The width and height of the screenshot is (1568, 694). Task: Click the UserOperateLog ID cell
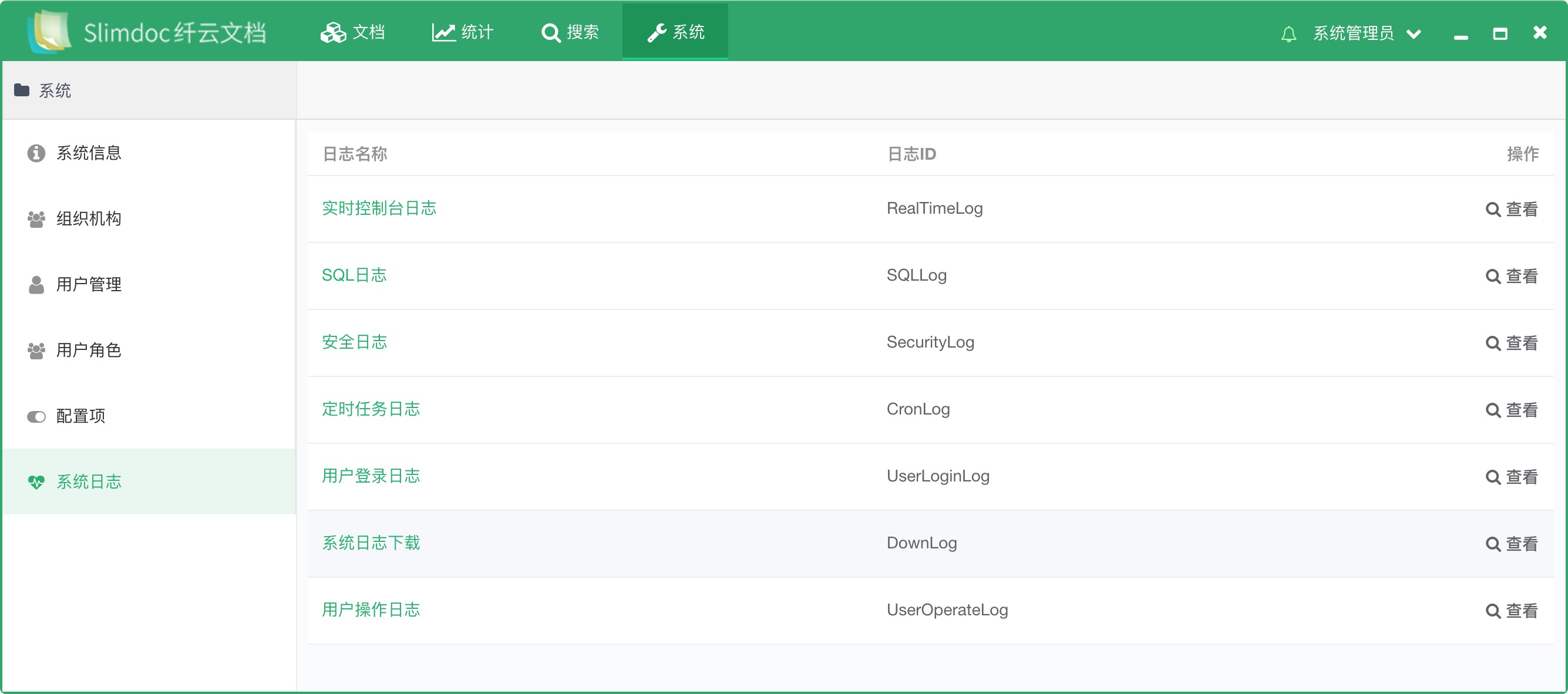[947, 610]
